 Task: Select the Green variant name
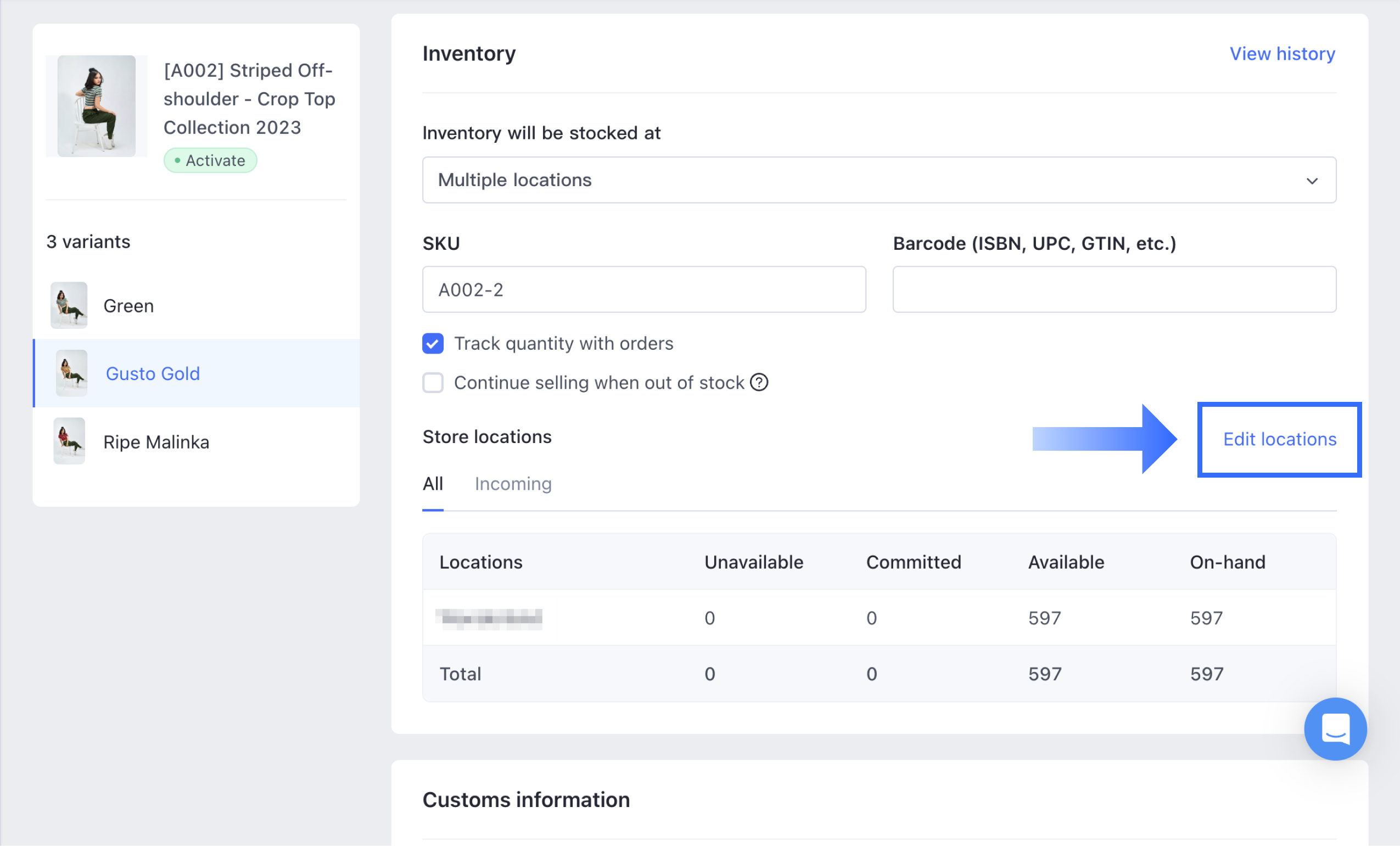click(x=128, y=306)
